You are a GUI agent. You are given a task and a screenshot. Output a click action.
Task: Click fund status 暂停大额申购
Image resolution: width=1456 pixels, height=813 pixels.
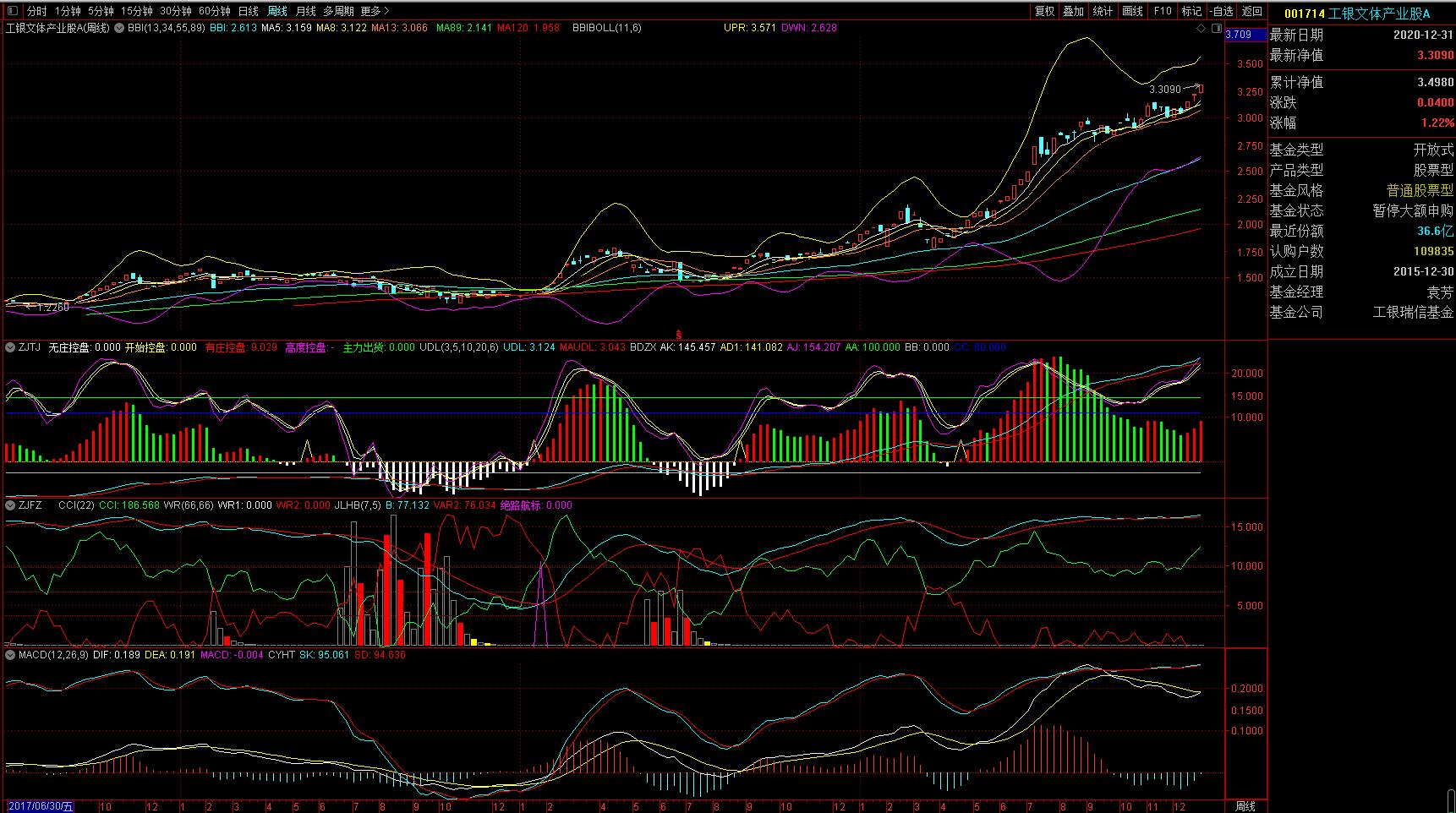click(x=1414, y=211)
